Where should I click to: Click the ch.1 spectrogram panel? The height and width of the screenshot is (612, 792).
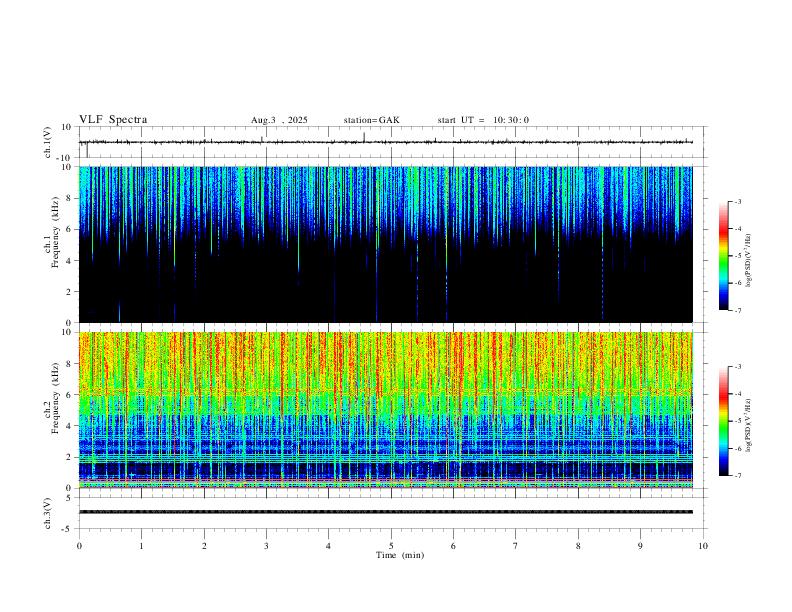pos(385,244)
